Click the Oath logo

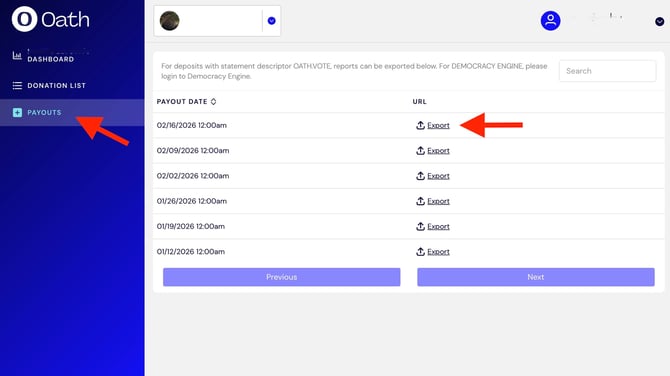click(x=50, y=19)
